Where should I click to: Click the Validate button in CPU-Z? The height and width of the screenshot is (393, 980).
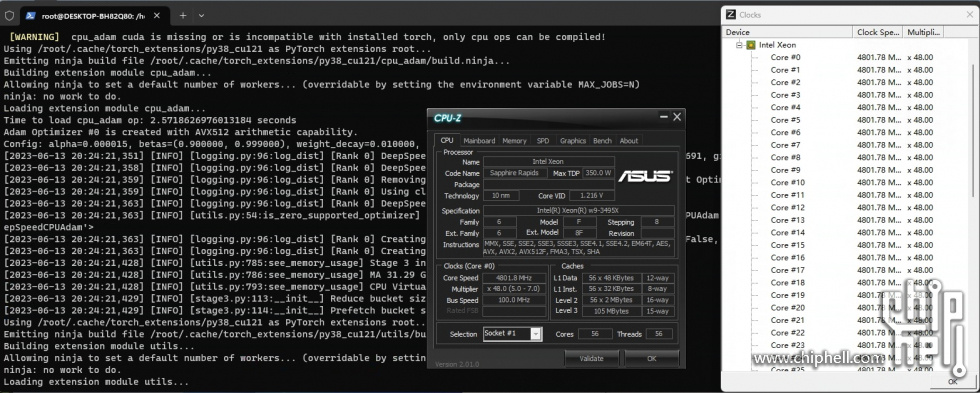[x=591, y=359]
